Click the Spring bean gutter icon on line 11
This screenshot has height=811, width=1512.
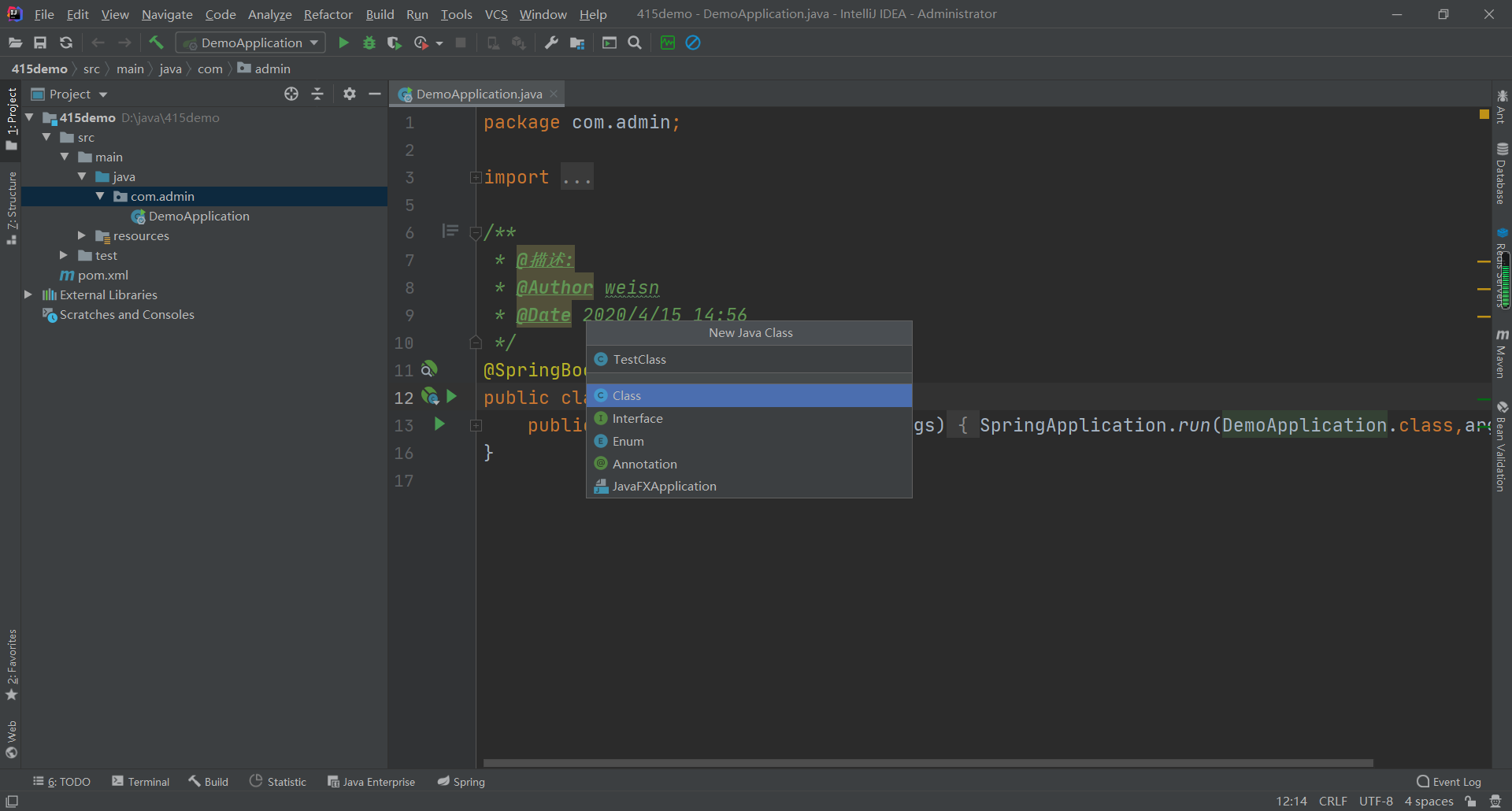(429, 368)
